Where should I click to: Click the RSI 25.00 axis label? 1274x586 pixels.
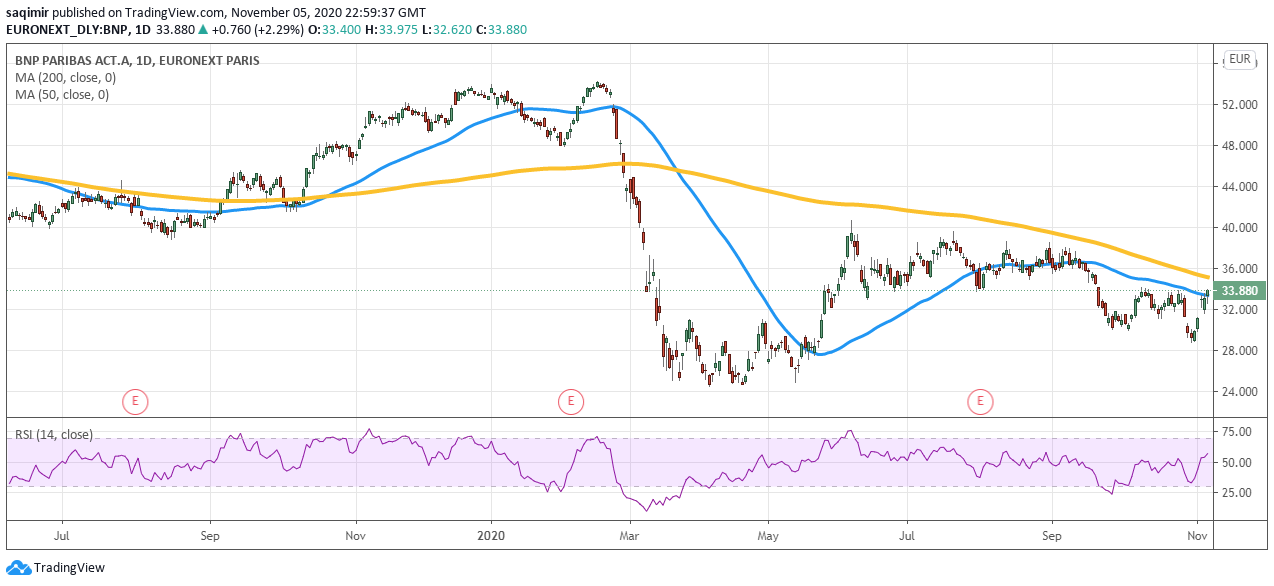1236,493
